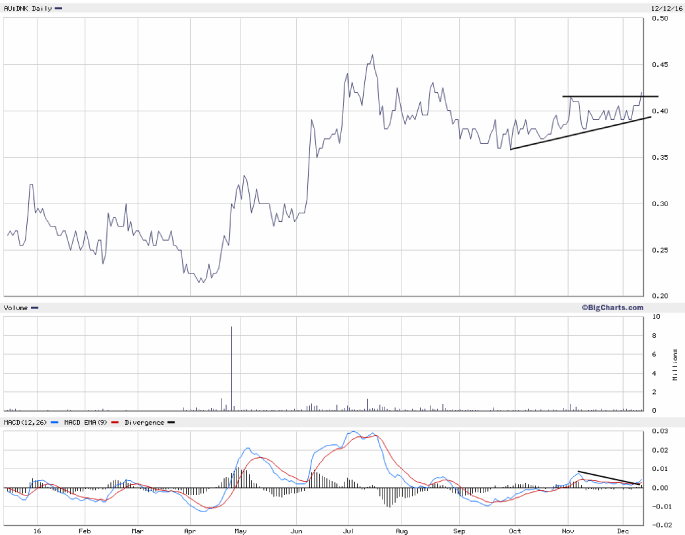Click the Volume legend marker
This screenshot has height=535, width=685.
point(35,308)
